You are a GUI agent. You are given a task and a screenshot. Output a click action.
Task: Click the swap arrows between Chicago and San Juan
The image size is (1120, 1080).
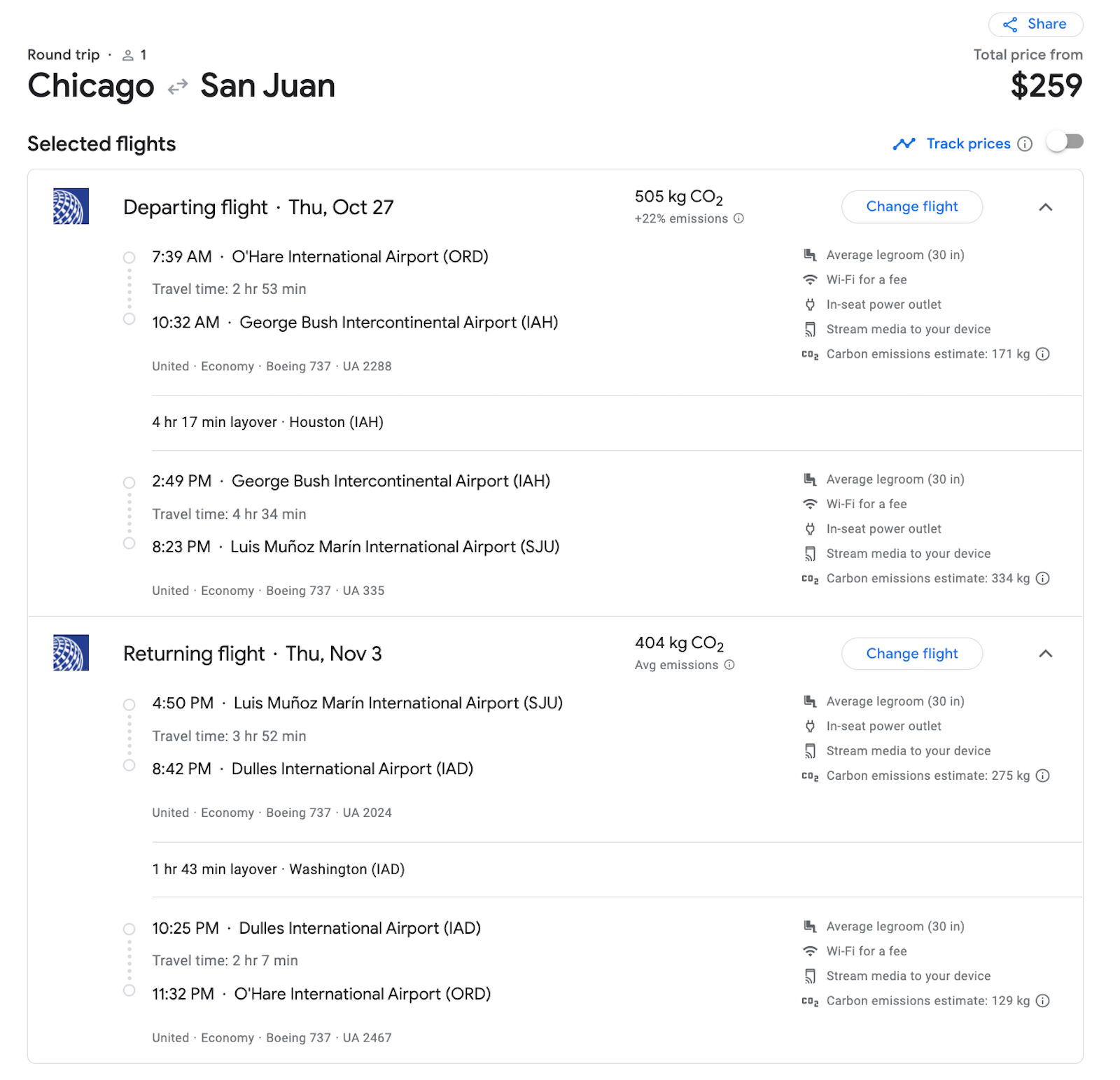tap(177, 85)
